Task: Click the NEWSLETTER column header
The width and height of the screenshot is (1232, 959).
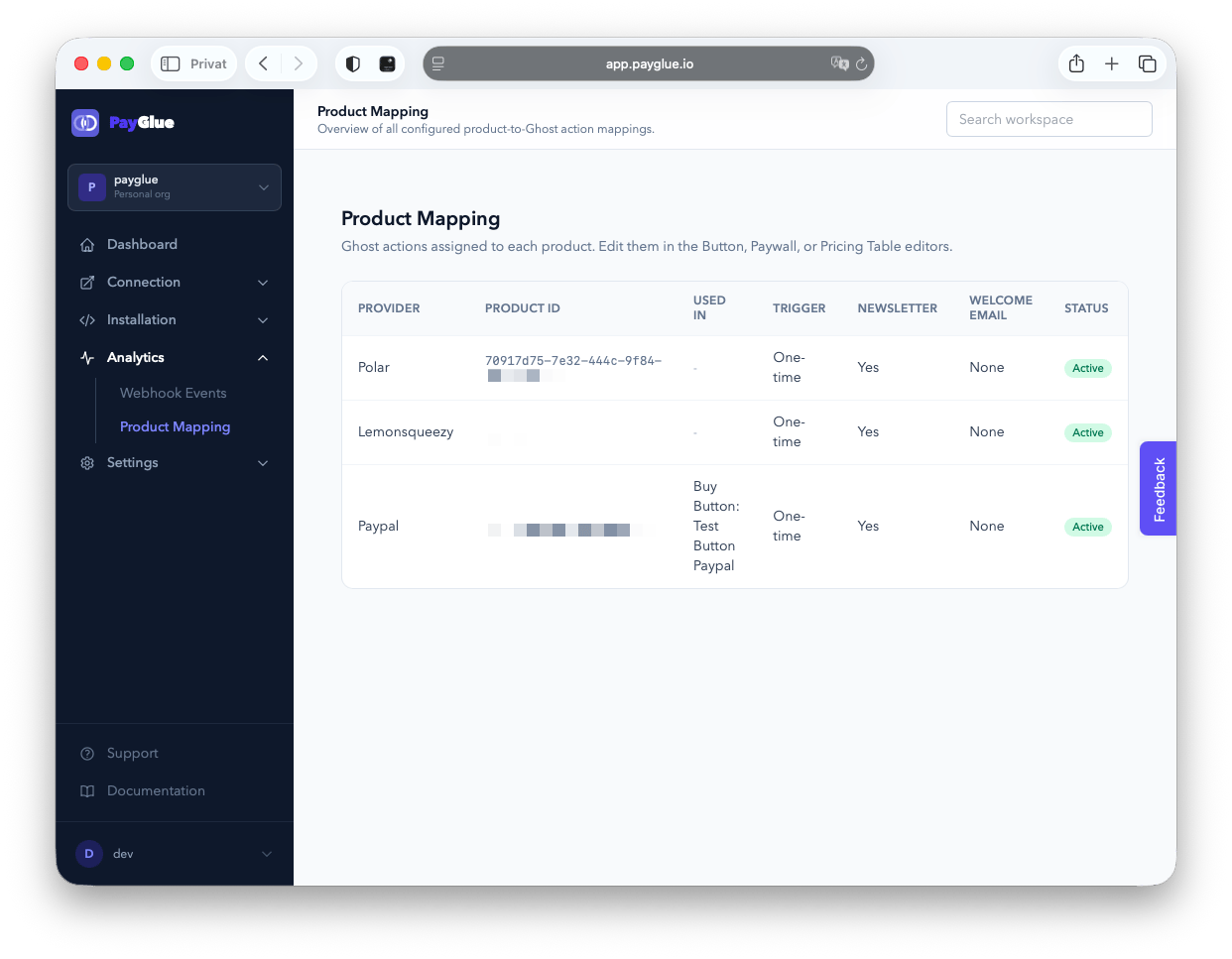Action: pyautogui.click(x=898, y=308)
